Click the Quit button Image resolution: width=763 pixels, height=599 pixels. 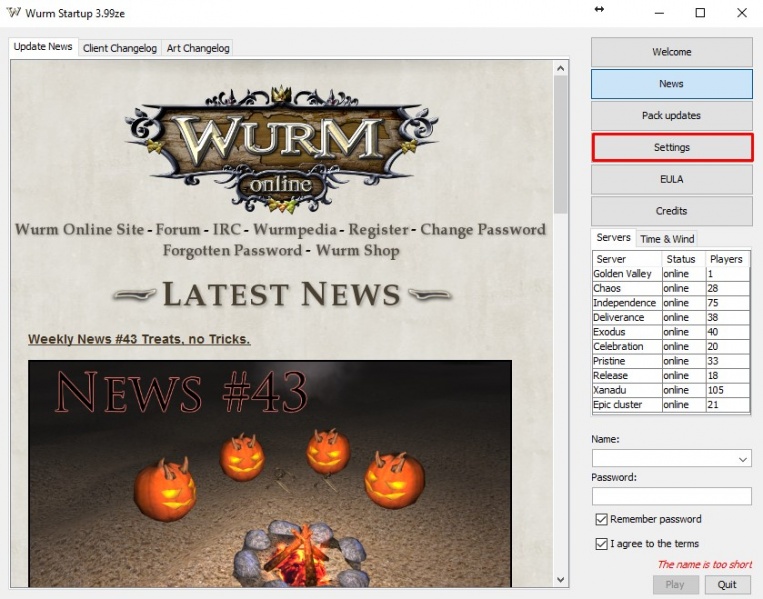(x=727, y=584)
